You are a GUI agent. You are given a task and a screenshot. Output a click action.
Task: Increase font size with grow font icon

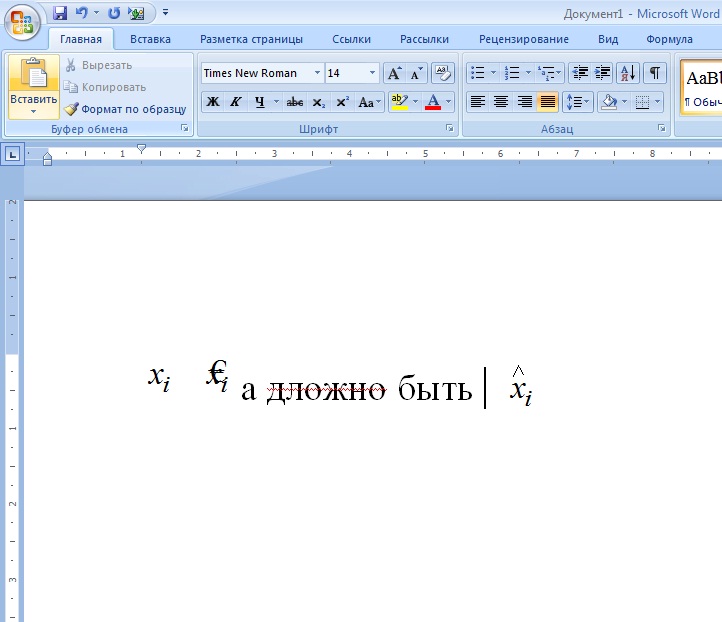click(x=394, y=73)
